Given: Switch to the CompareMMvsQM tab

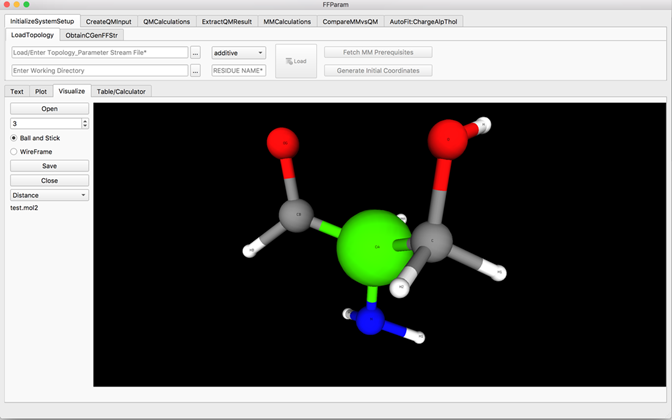Looking at the screenshot, I should [350, 21].
